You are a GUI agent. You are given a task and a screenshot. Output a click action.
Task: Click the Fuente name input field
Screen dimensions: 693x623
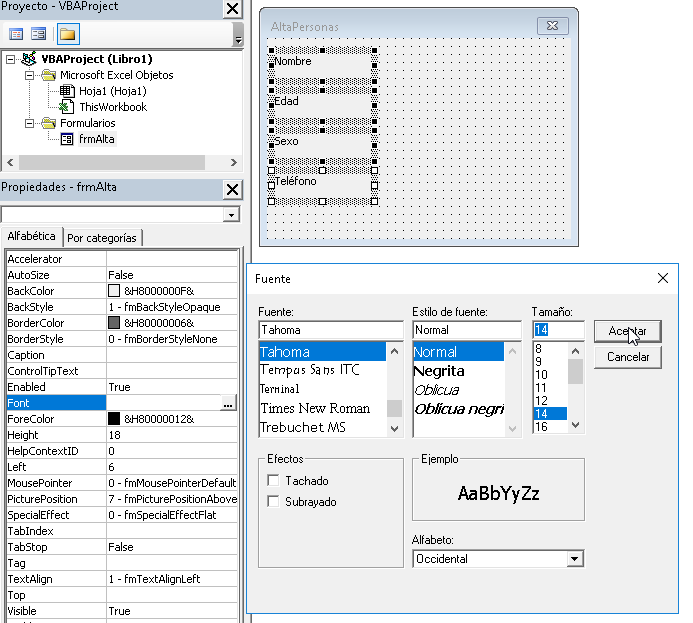331,330
